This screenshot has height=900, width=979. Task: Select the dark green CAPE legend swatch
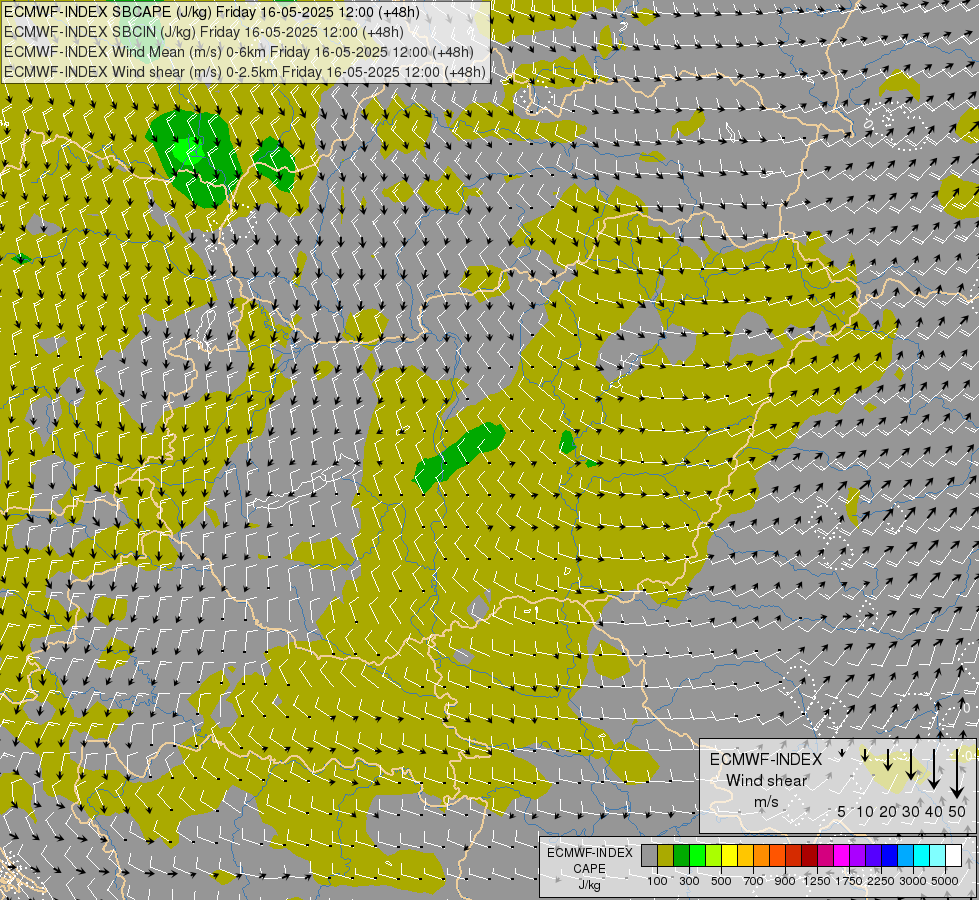tap(681, 856)
